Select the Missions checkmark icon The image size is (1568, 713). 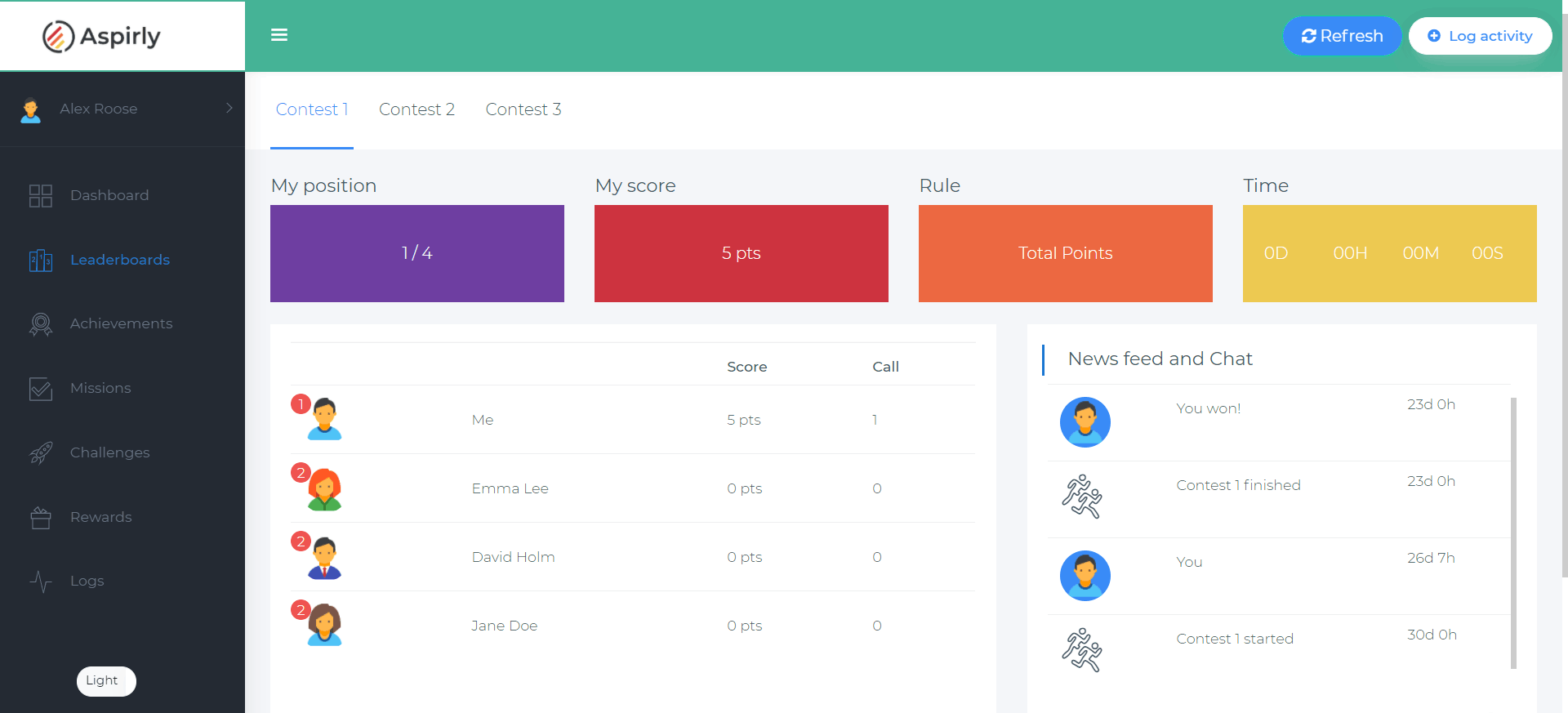[x=41, y=389]
